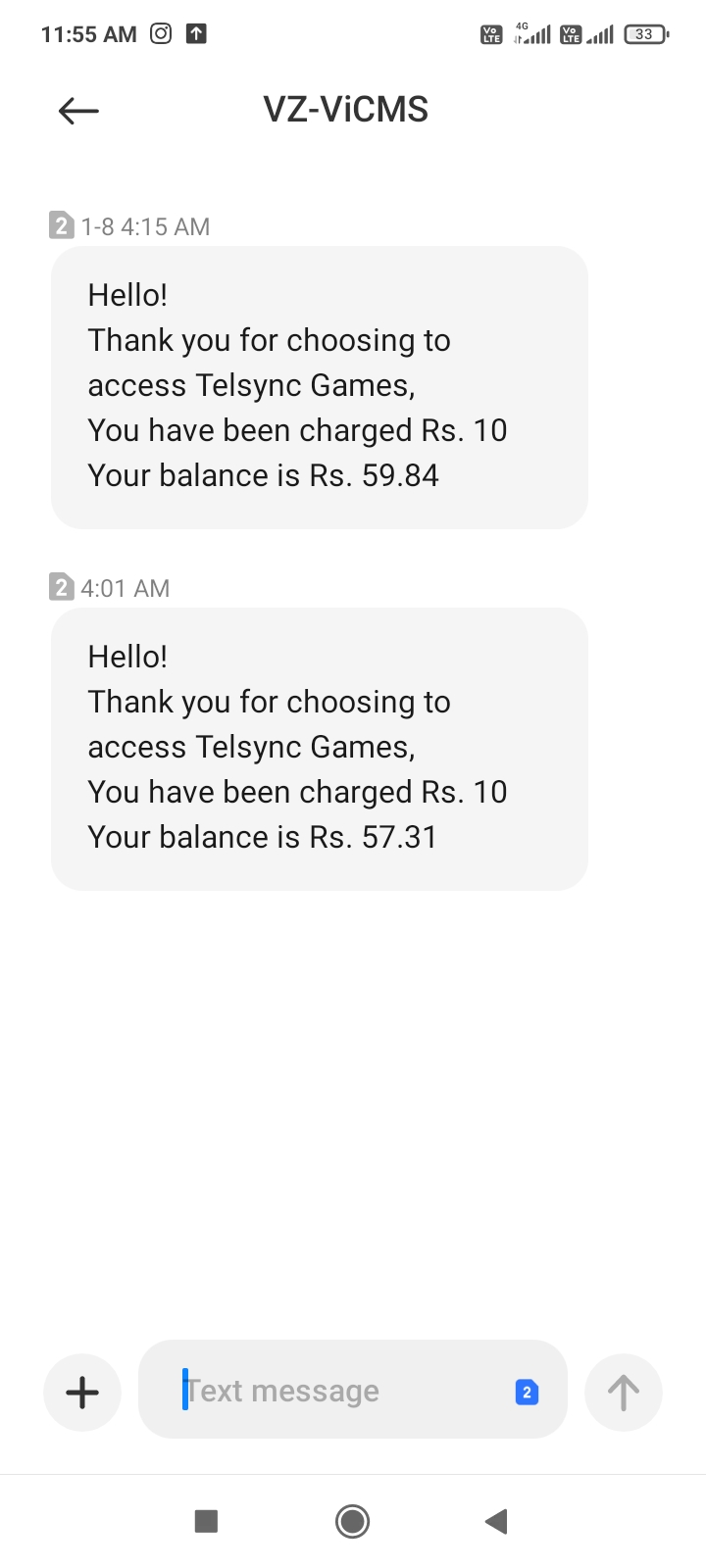Tap the battery indicator showing 33
Image resolution: width=706 pixels, height=1568 pixels.
(645, 34)
